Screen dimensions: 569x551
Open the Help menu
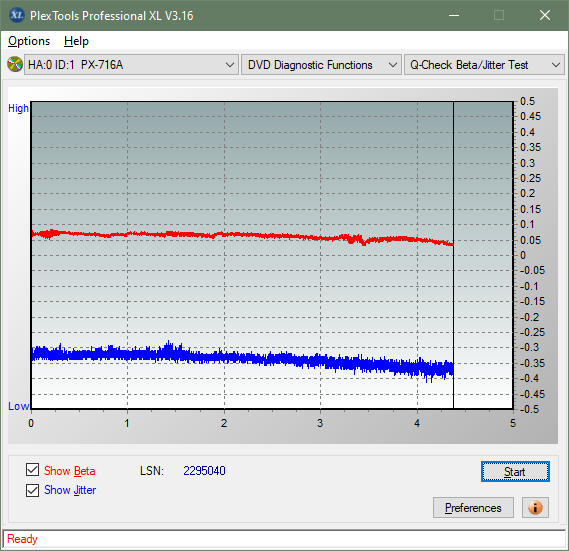click(x=76, y=41)
